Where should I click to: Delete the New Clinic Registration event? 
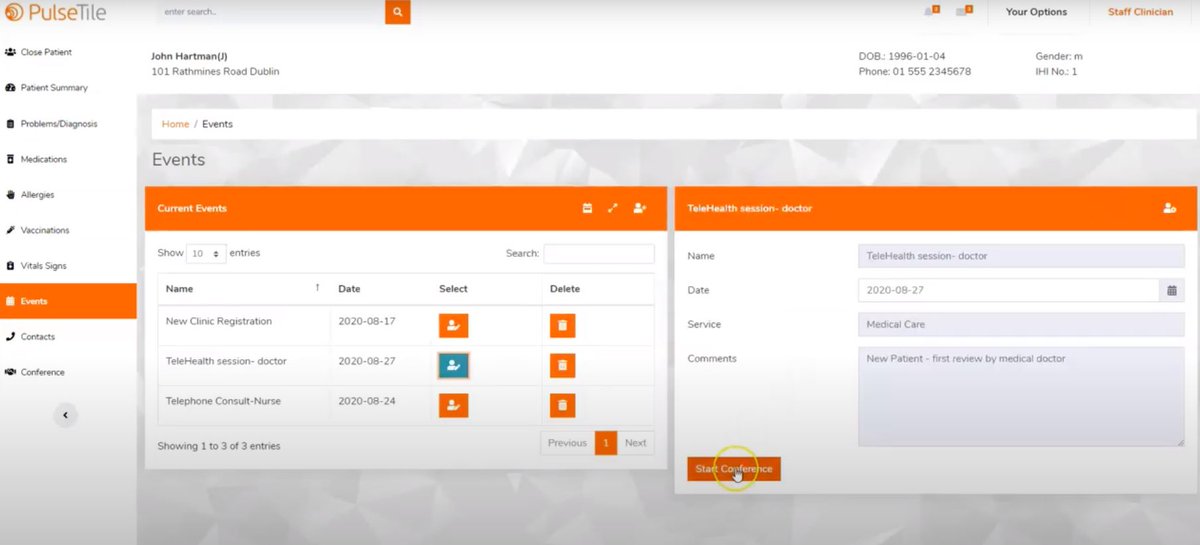pyautogui.click(x=562, y=325)
